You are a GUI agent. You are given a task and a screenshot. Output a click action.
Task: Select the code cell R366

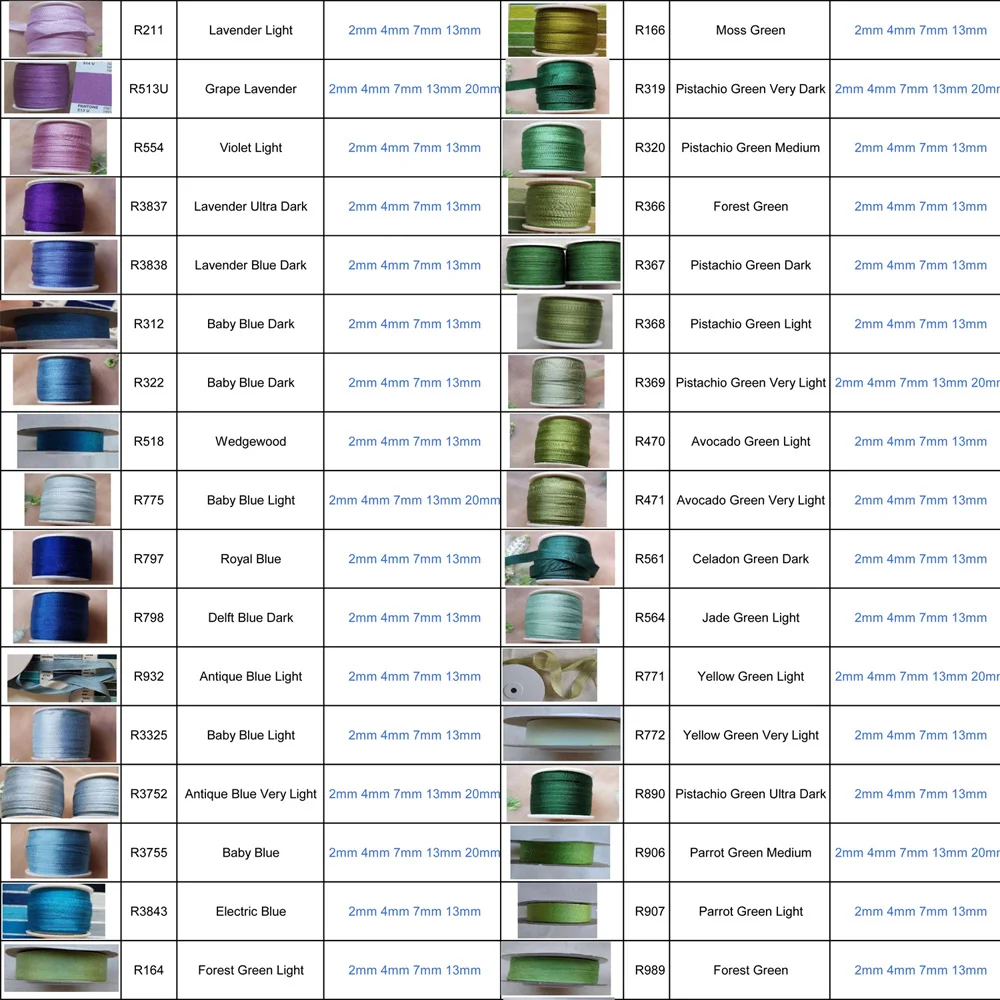(x=649, y=206)
